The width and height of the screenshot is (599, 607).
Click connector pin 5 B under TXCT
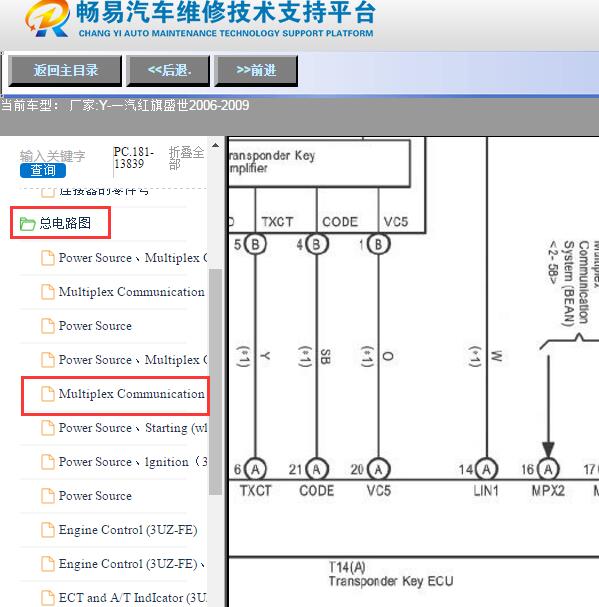tap(255, 244)
